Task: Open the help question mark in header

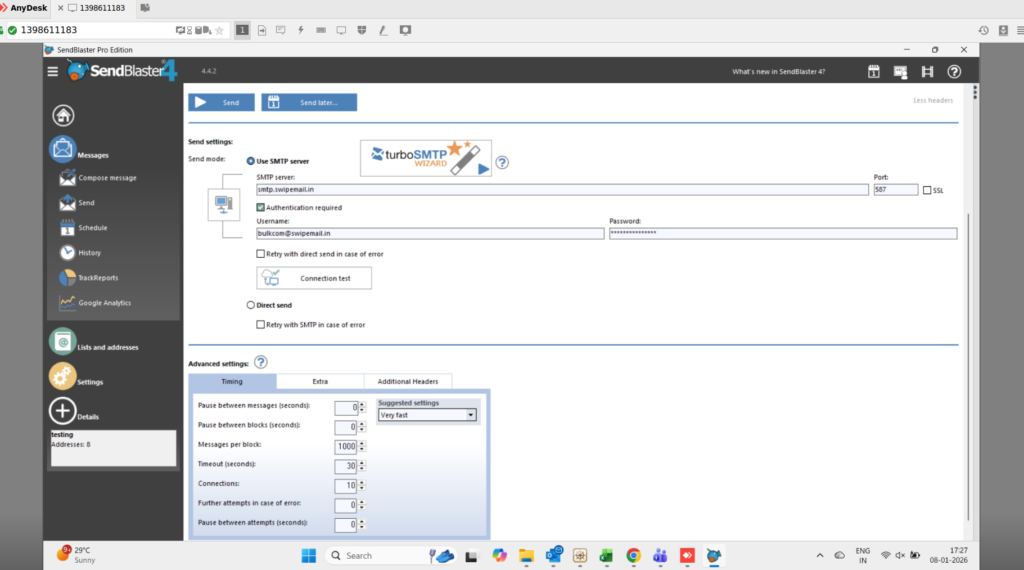Action: pyautogui.click(x=954, y=71)
